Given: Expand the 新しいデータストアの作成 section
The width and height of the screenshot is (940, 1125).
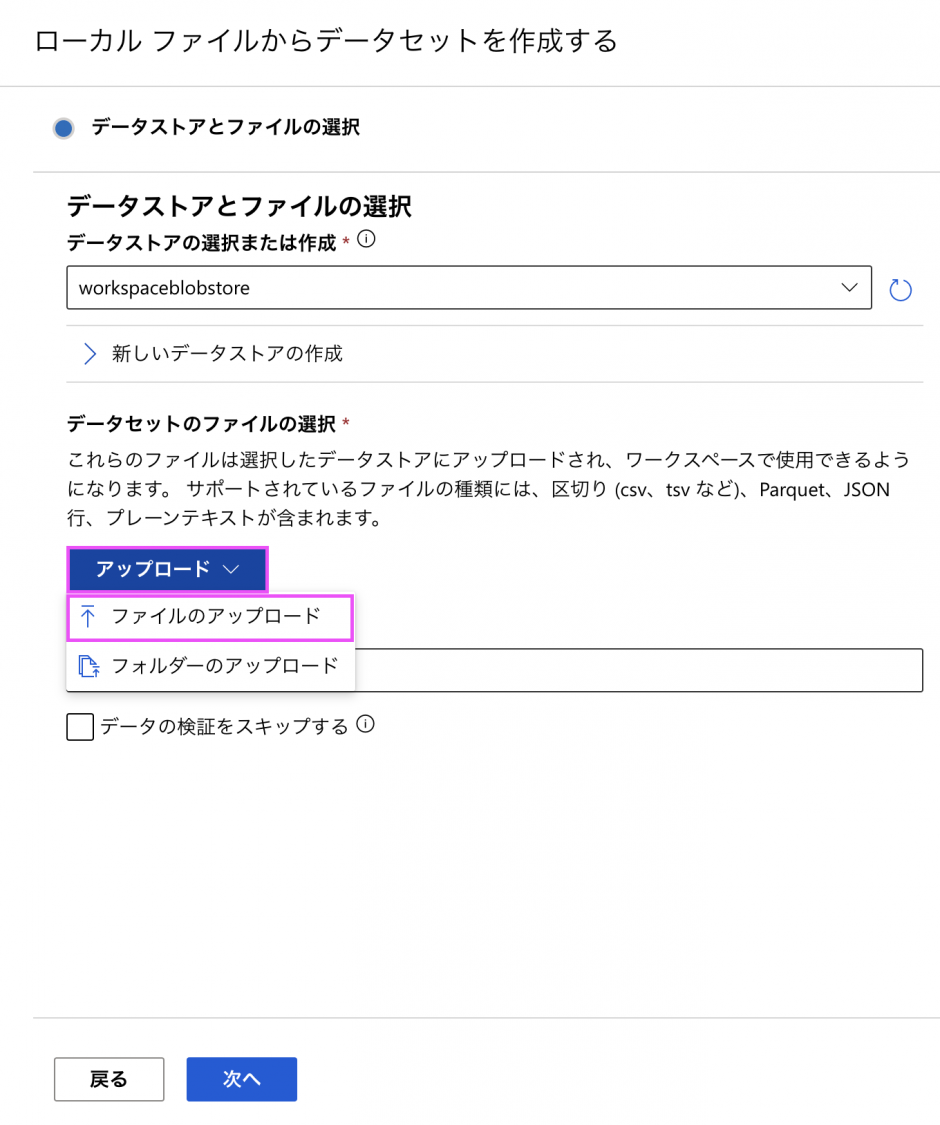Looking at the screenshot, I should click(x=227, y=353).
